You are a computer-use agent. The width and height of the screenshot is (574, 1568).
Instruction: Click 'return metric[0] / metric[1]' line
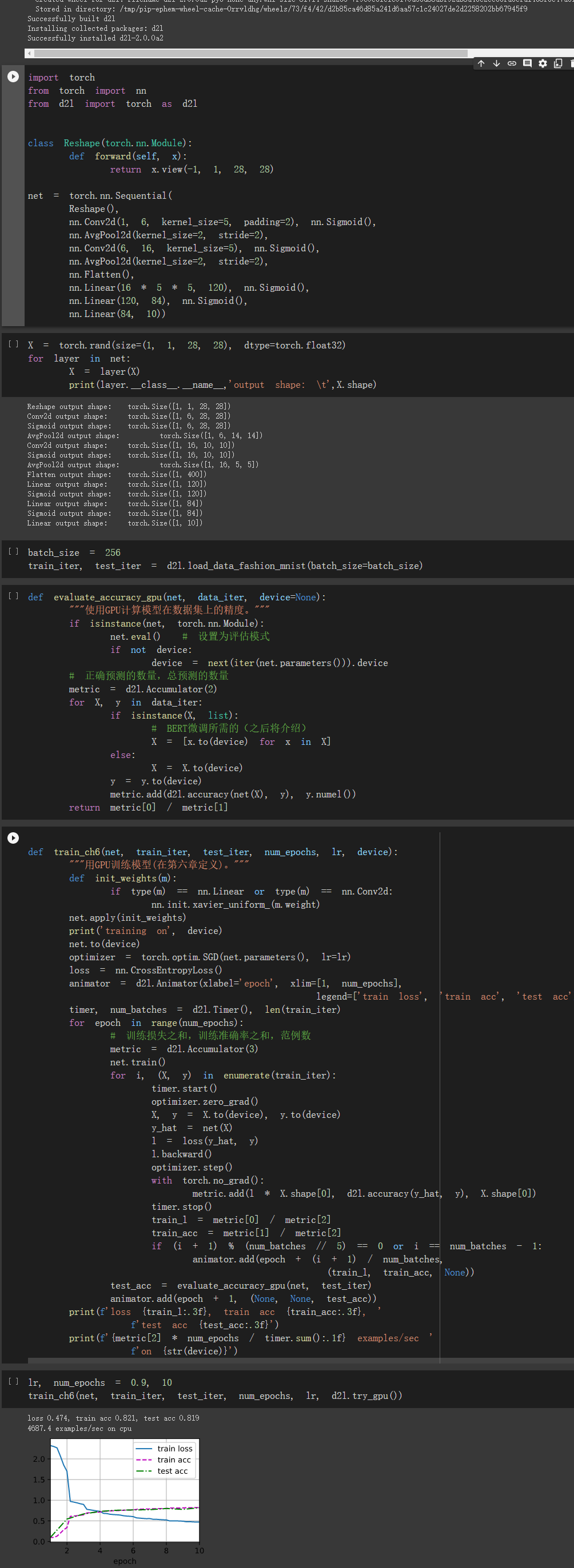(148, 807)
